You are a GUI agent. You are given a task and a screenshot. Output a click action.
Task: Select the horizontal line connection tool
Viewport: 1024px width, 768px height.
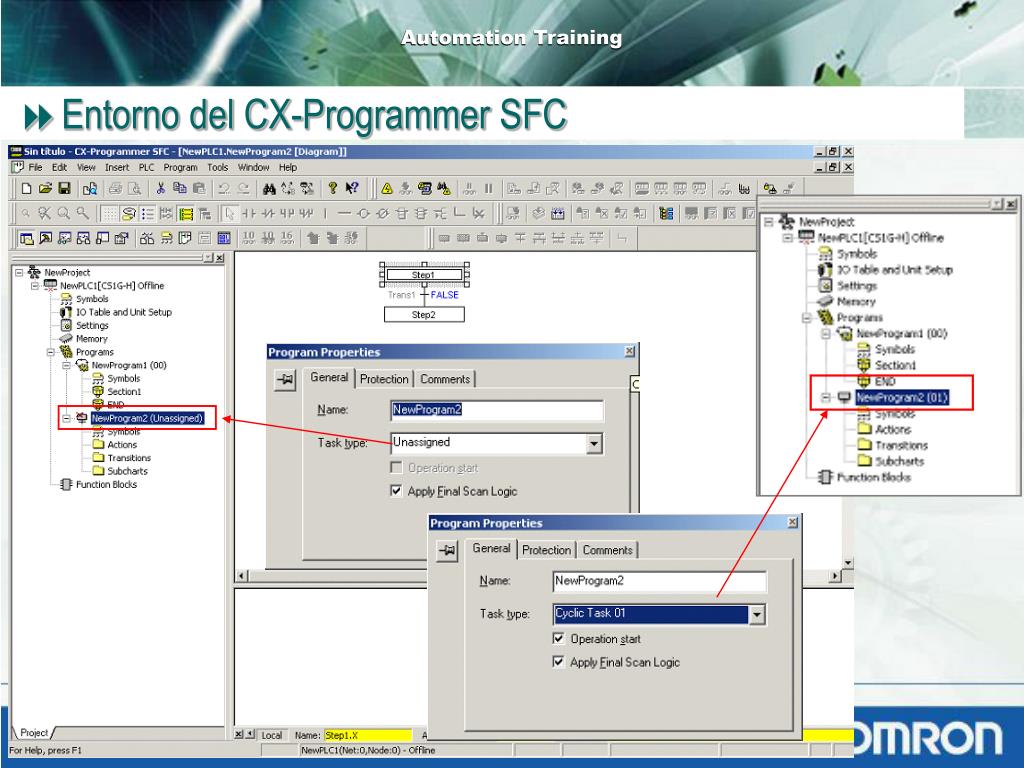point(345,213)
